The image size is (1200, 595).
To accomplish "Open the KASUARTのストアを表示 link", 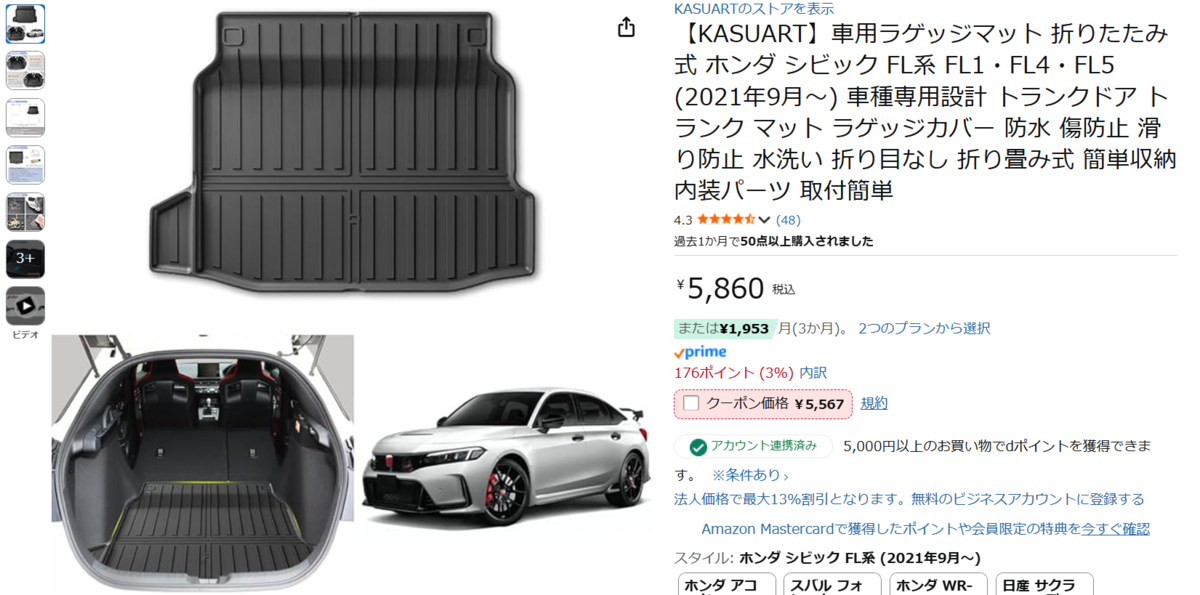I will point(754,8).
